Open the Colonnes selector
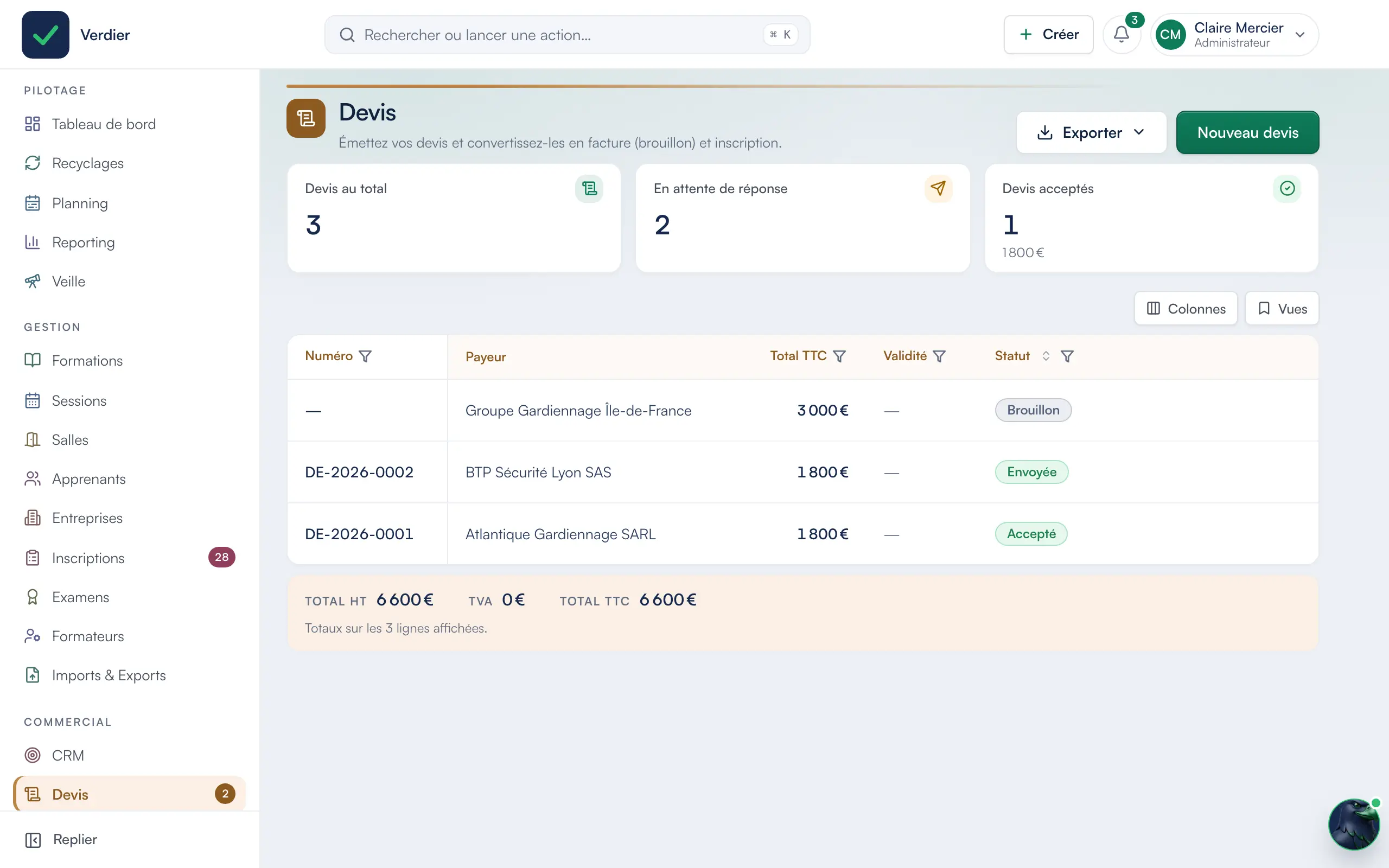This screenshot has height=868, width=1389. [1186, 309]
